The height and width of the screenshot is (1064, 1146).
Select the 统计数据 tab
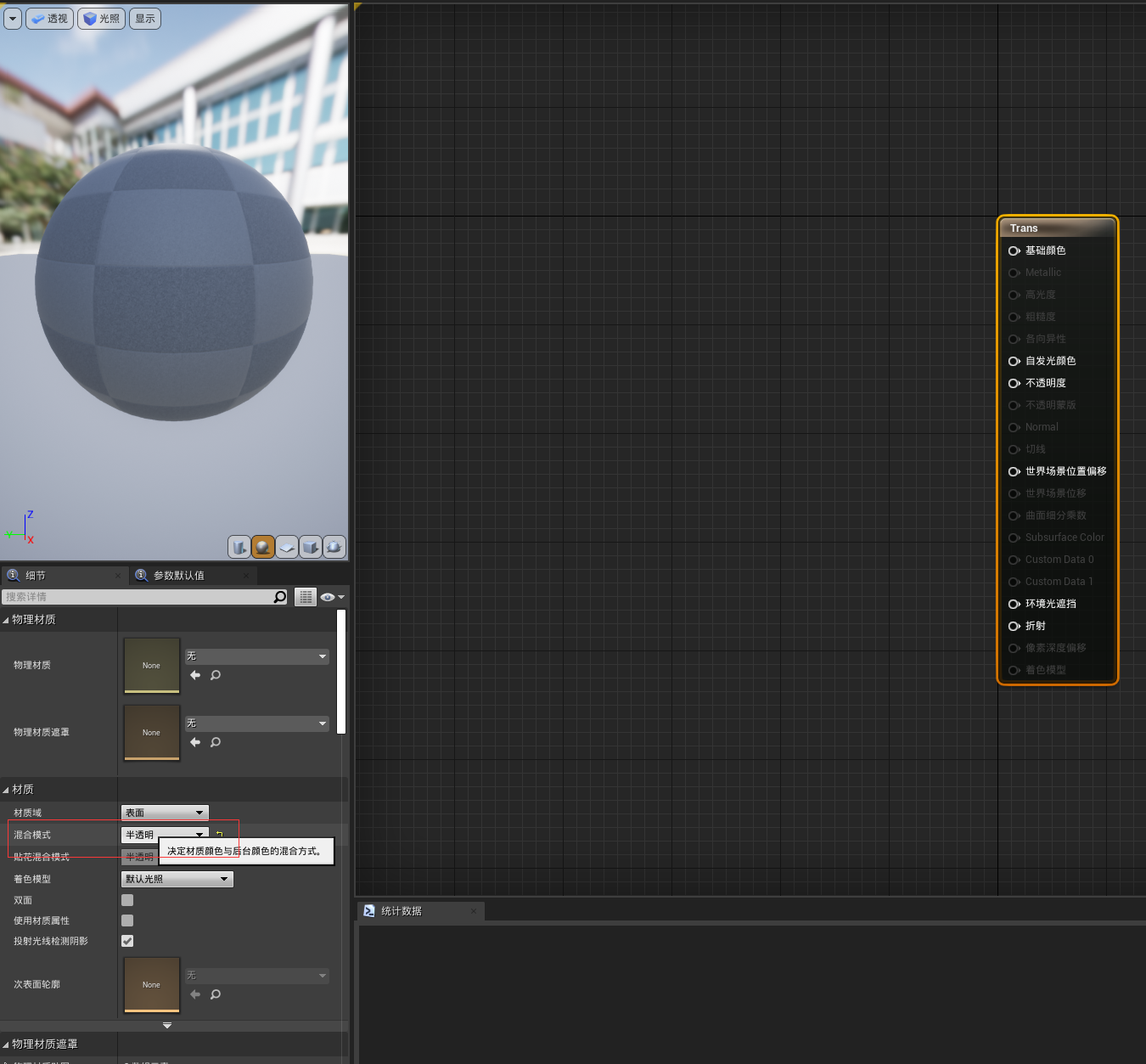(x=402, y=911)
